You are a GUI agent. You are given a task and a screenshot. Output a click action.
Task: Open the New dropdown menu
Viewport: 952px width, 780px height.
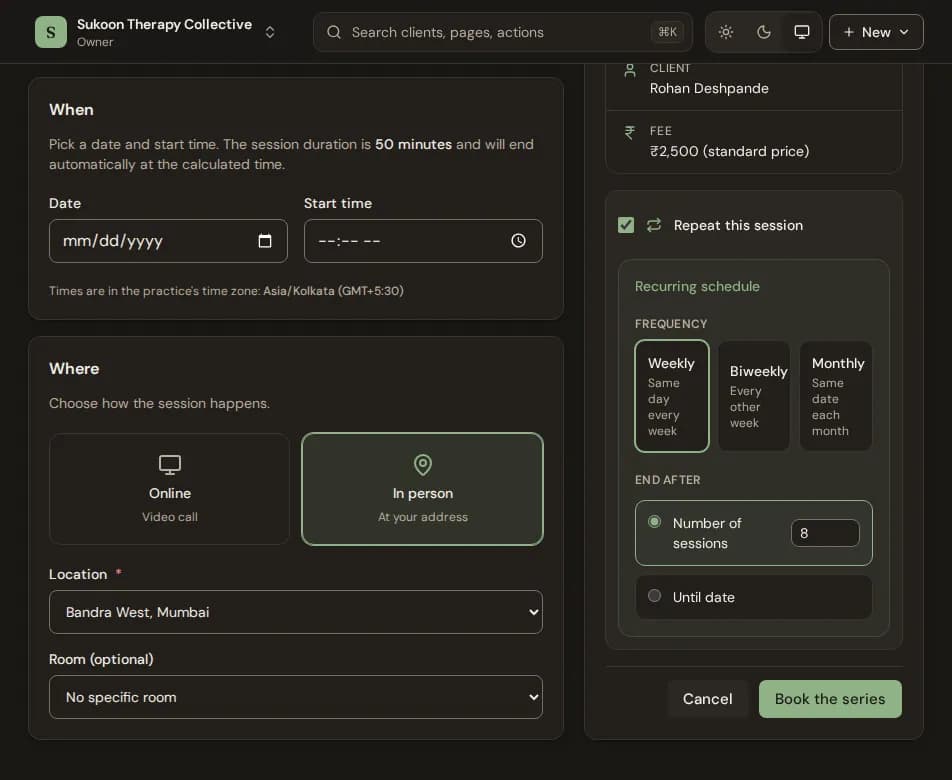(876, 32)
